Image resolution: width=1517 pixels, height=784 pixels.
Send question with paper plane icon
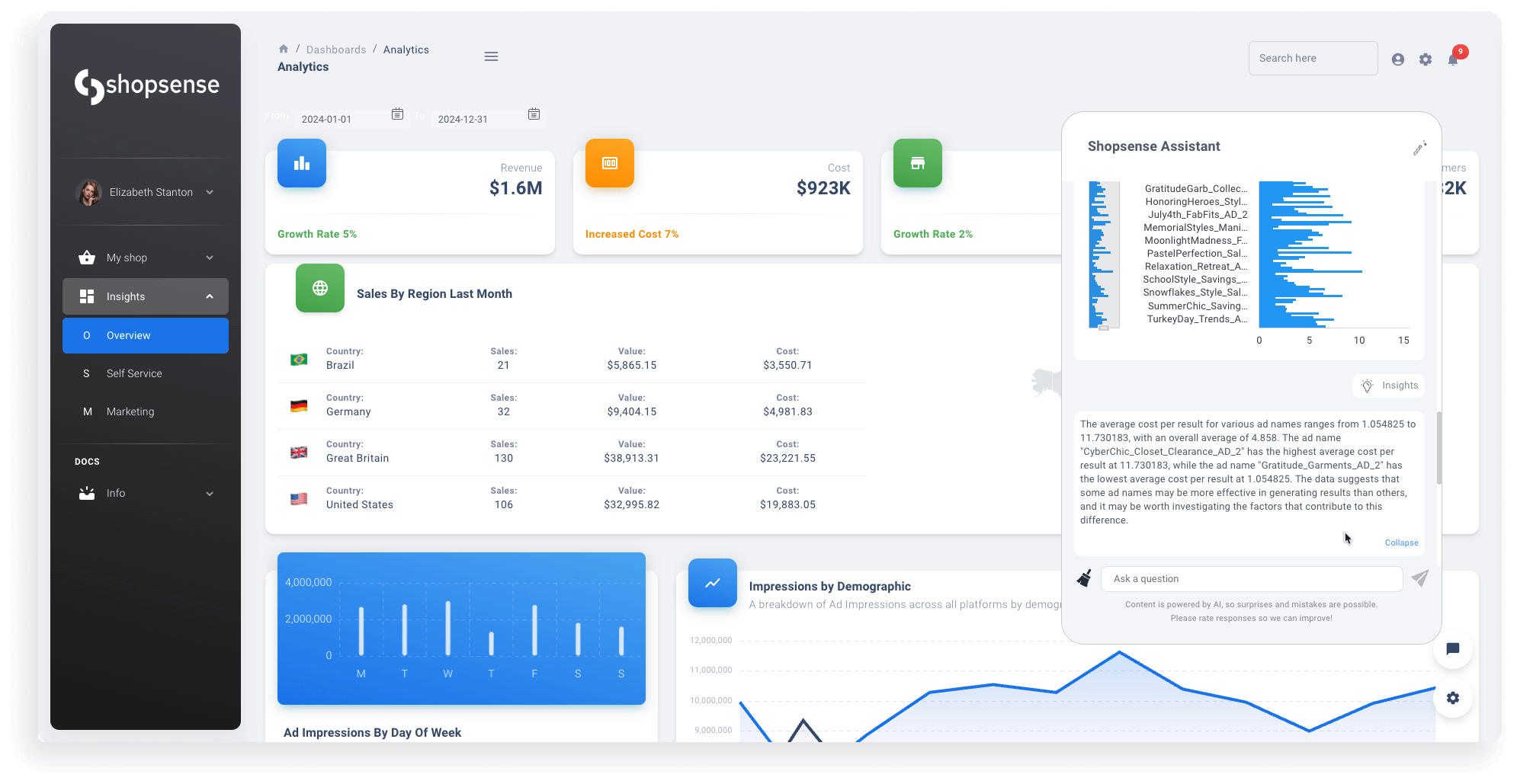[x=1419, y=578]
